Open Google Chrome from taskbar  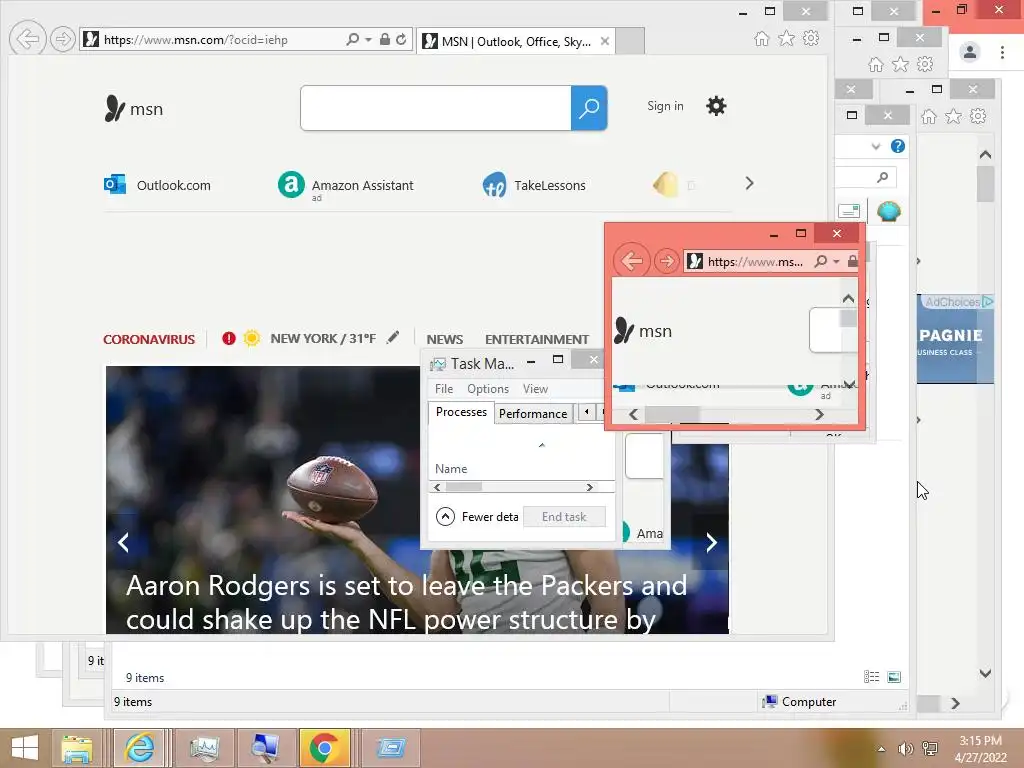click(325, 748)
